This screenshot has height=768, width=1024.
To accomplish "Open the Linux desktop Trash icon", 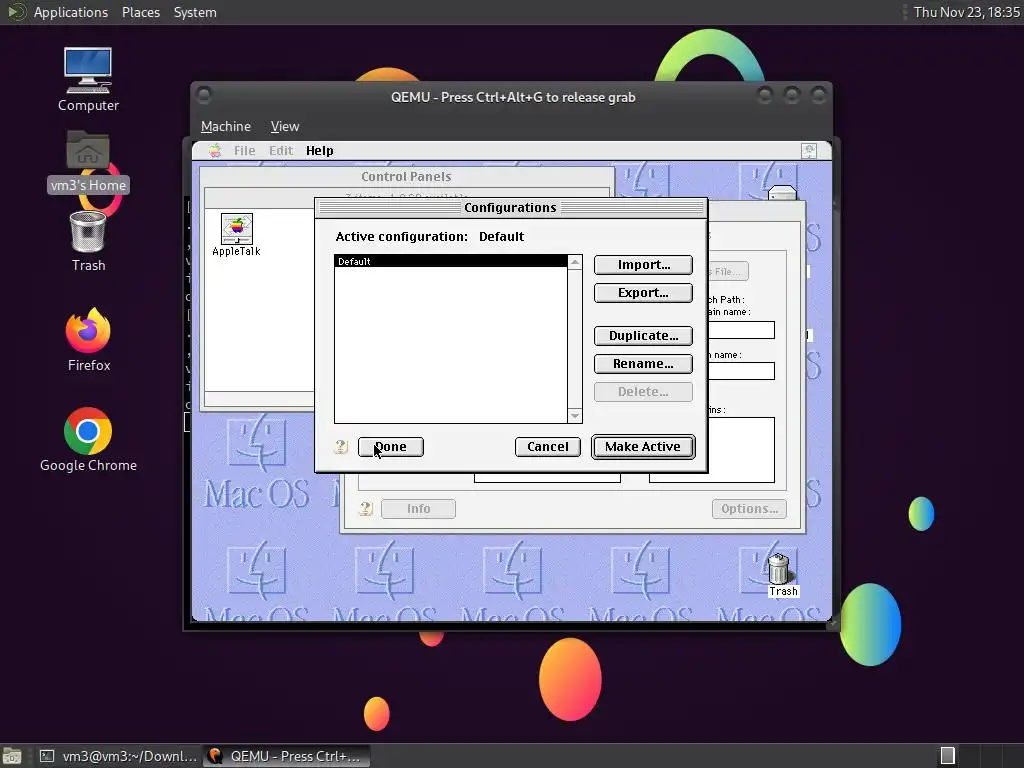I will (88, 242).
